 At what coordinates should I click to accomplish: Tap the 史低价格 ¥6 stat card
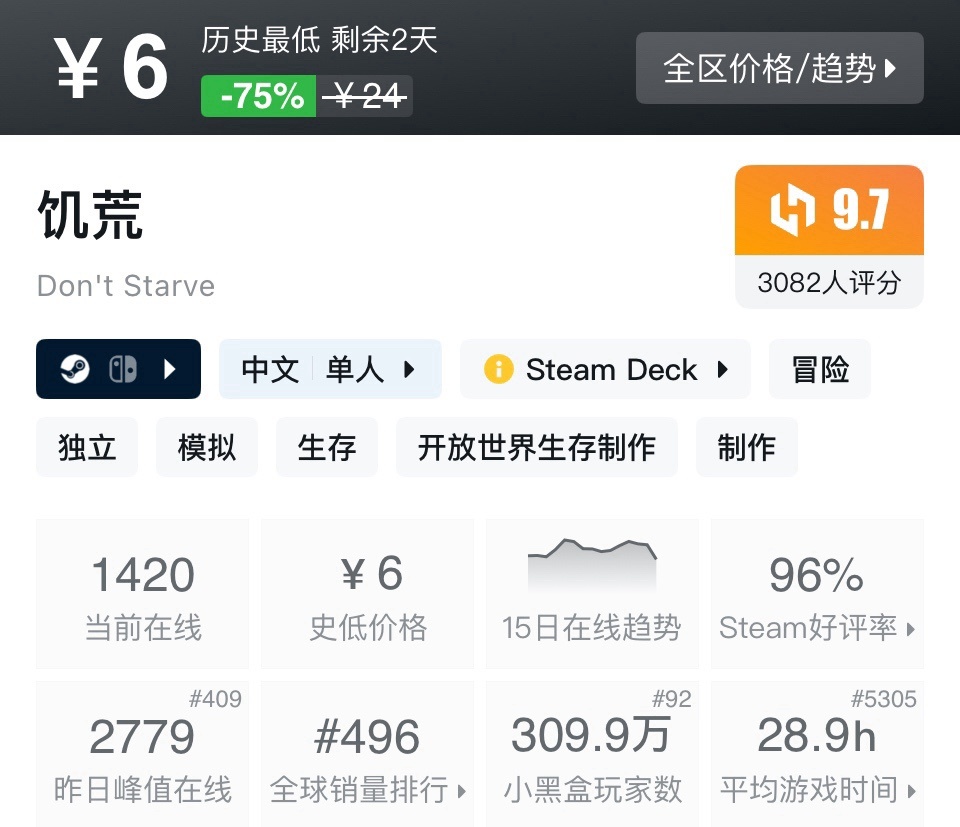click(367, 594)
